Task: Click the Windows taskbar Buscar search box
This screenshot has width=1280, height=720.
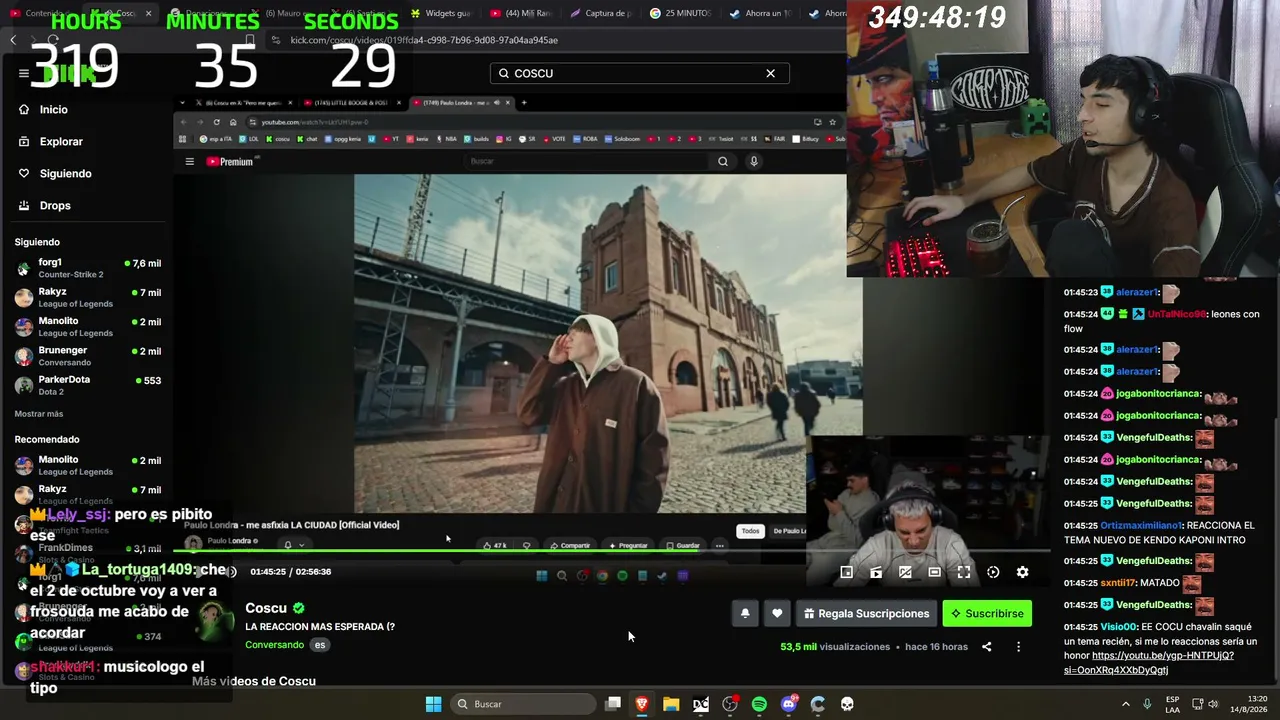Action: point(521,704)
